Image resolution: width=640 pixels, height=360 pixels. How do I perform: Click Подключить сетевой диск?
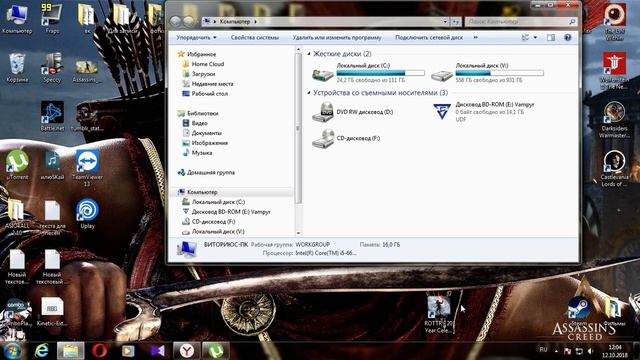pos(429,38)
